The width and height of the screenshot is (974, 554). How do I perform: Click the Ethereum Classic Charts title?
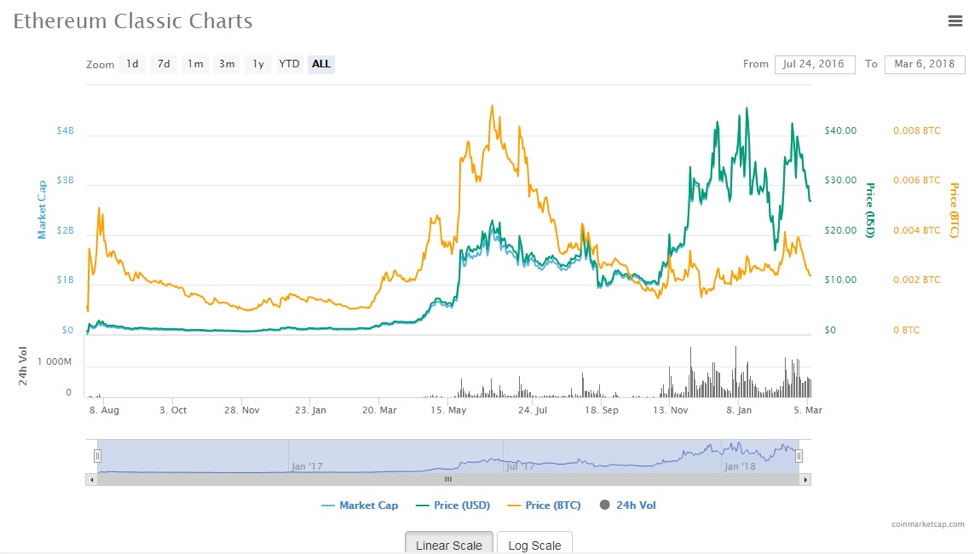coord(133,21)
